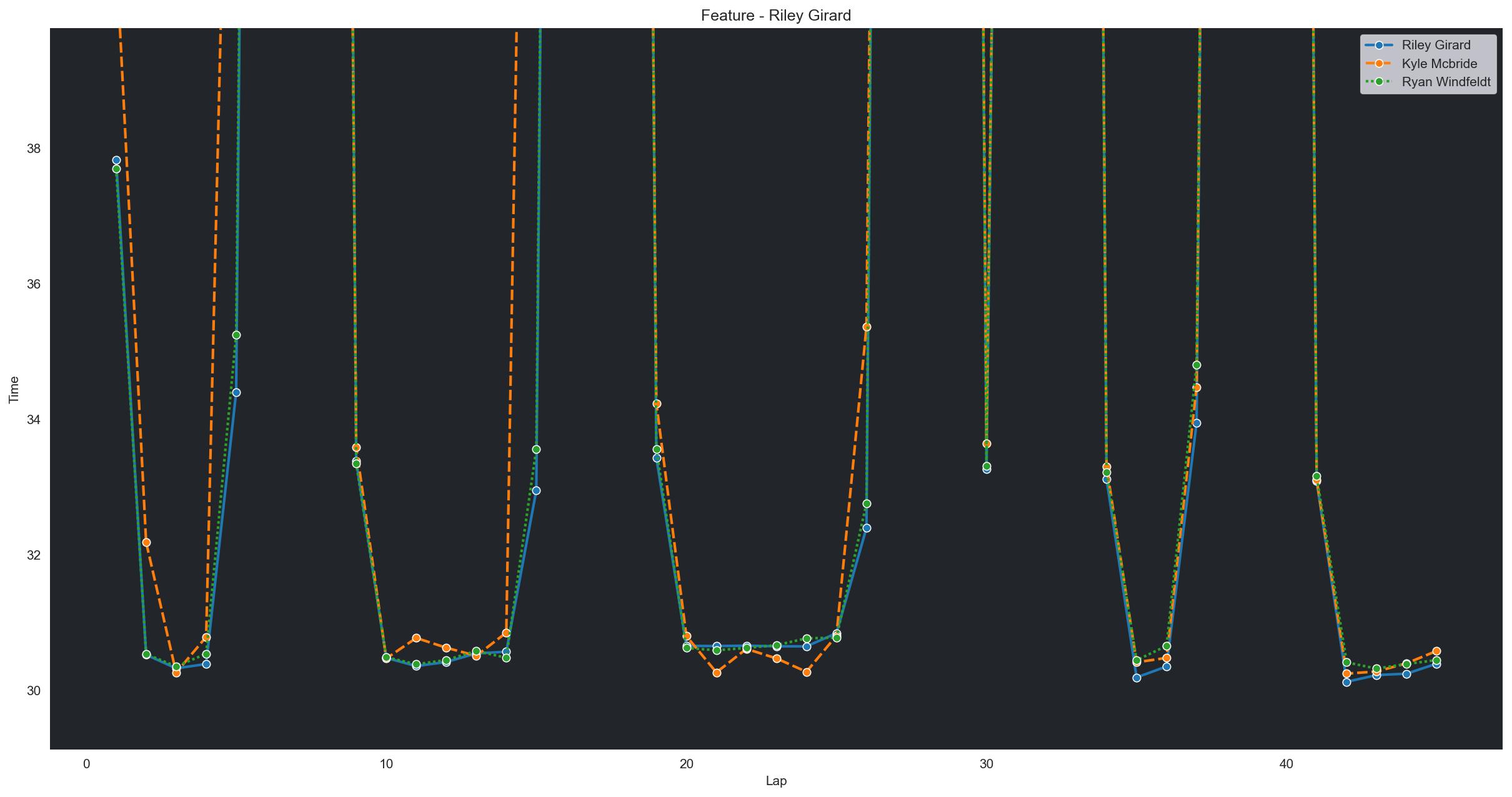
Task: Click Riley Girard's blue lap 5 point
Action: (236, 392)
